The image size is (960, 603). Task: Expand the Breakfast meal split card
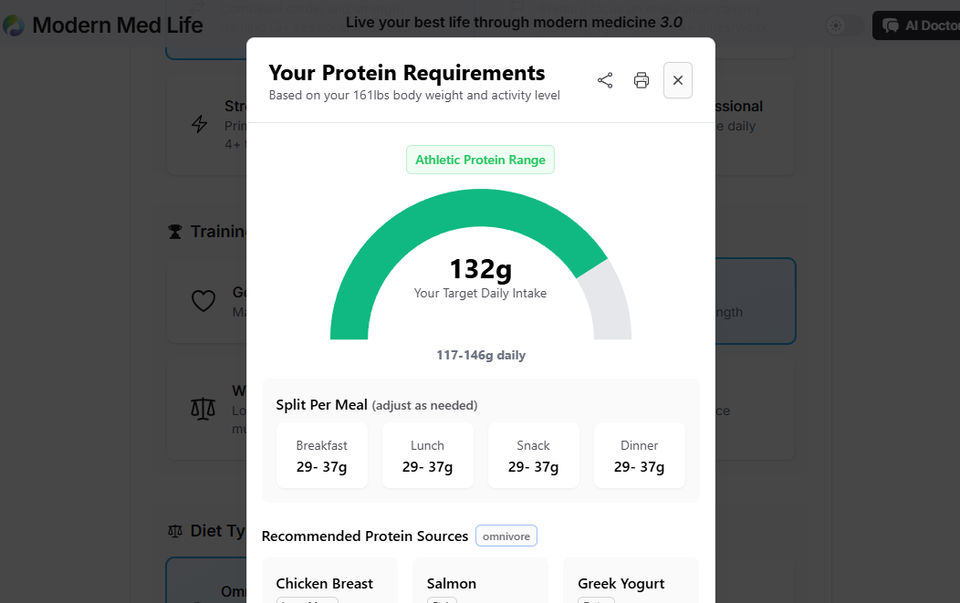click(x=322, y=455)
